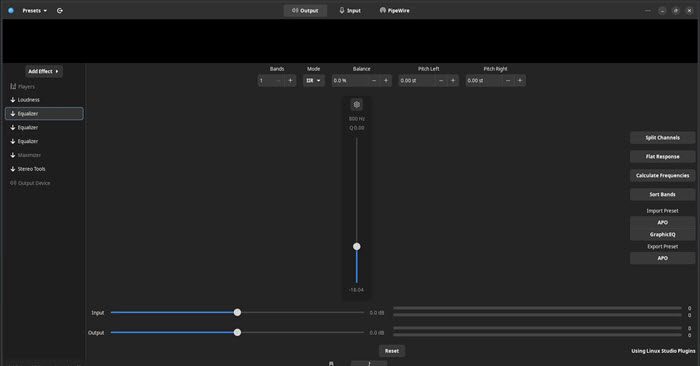The width and height of the screenshot is (700, 366).
Task: Increase Bands count with plus button
Action: [290, 80]
